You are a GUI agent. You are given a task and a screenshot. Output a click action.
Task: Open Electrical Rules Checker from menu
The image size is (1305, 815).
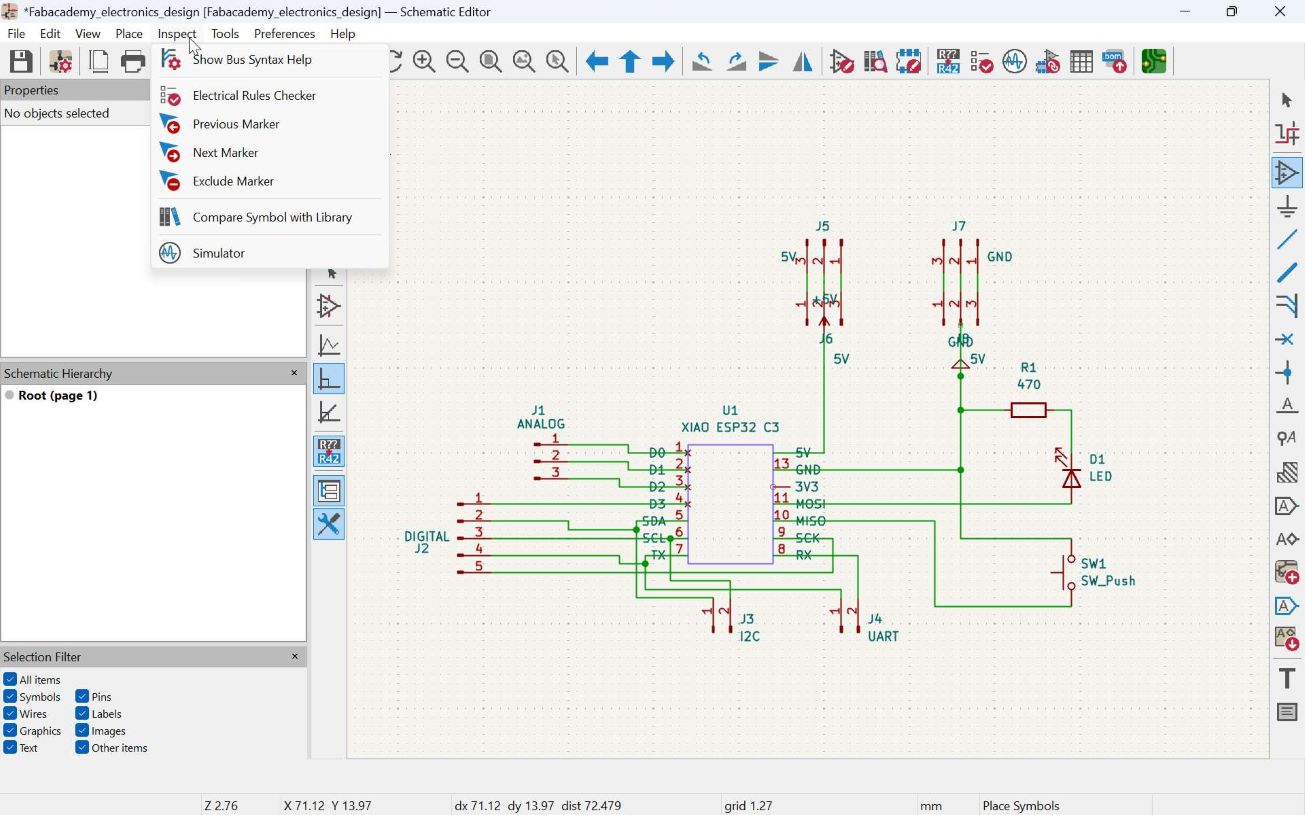tap(254, 96)
